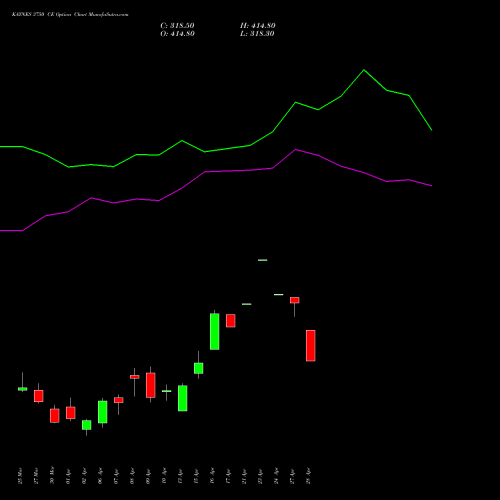Click the '28 Apr' date axis label
This screenshot has width=500, height=500.
[x=308, y=476]
